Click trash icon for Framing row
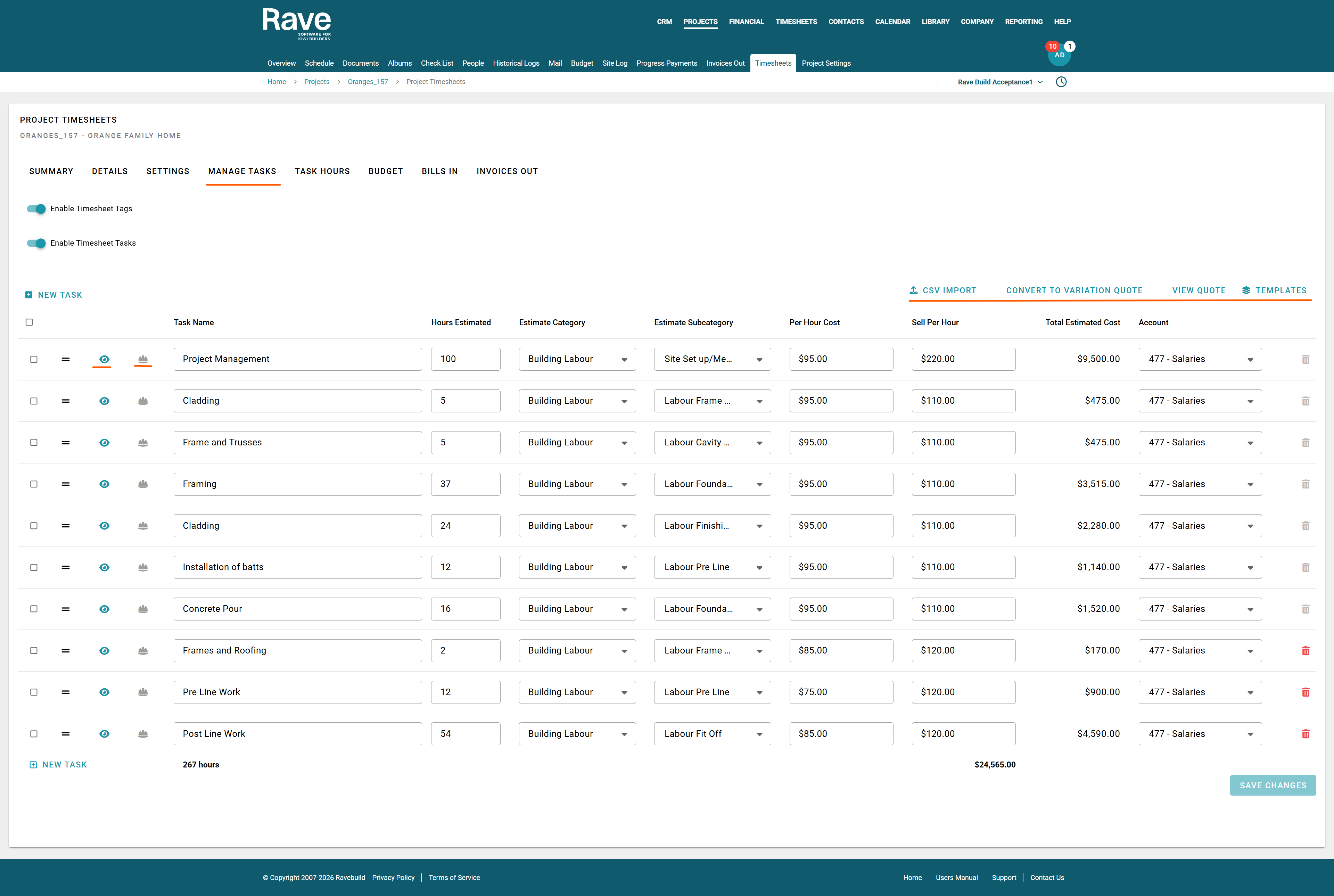The height and width of the screenshot is (896, 1334). pos(1306,484)
